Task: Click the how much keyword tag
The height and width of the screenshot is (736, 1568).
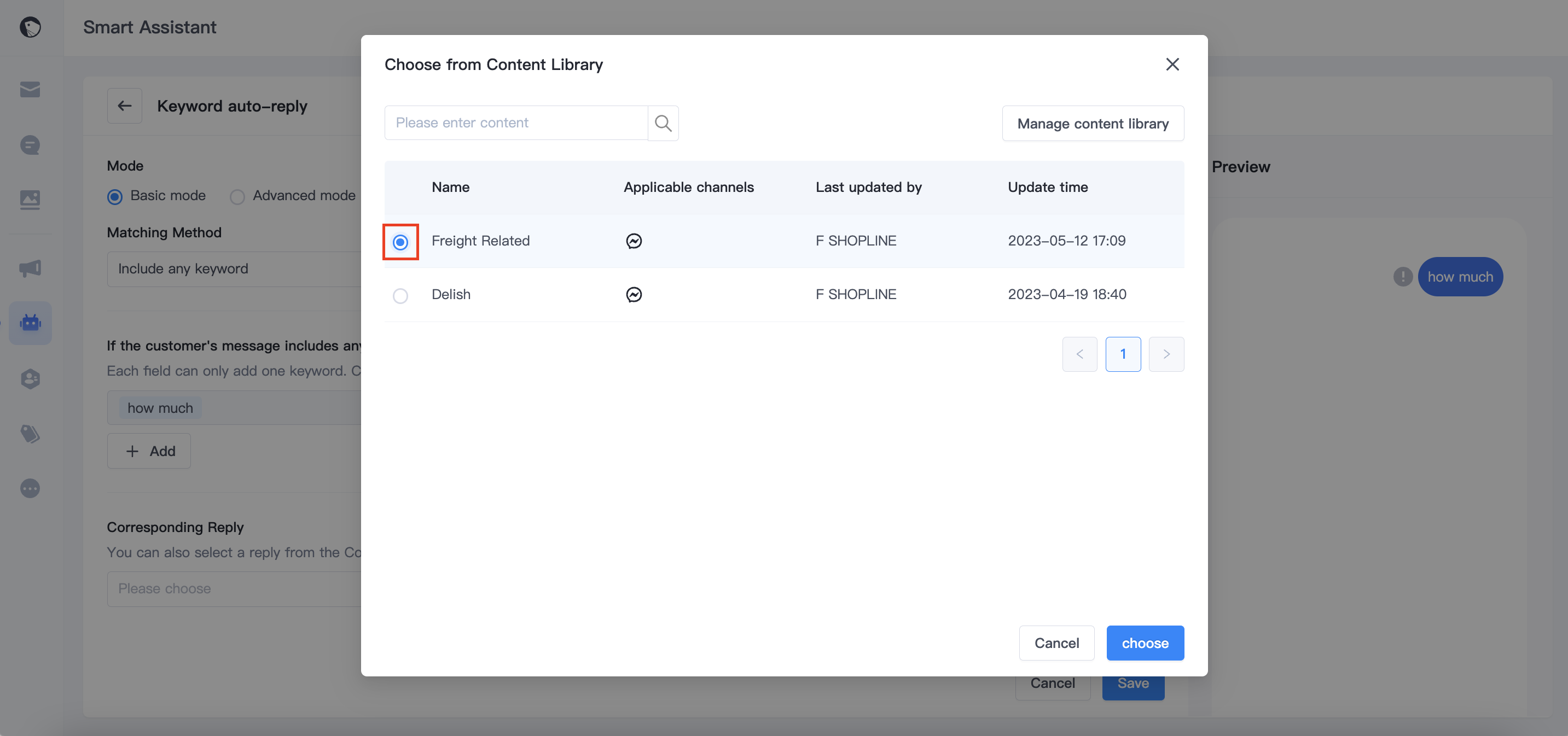Action: point(160,407)
